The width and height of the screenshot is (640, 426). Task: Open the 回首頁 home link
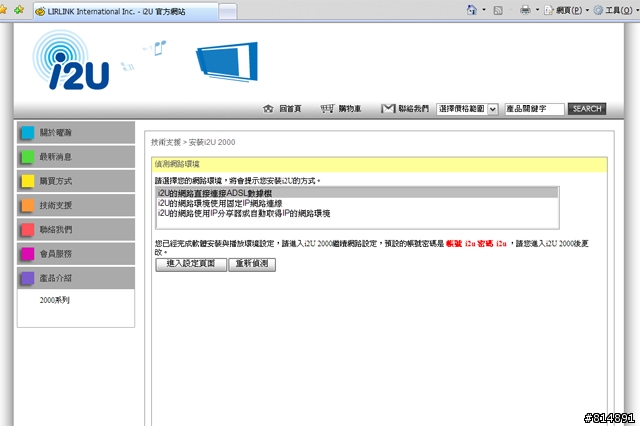click(x=290, y=109)
